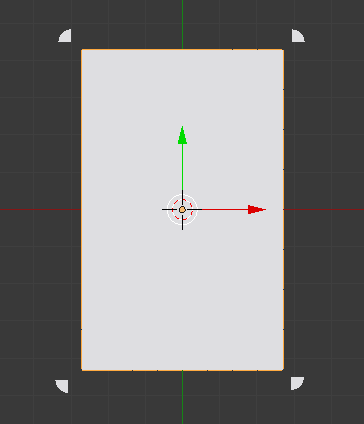
Task: Click the top-left corner of the plane
Action: click(82, 49)
